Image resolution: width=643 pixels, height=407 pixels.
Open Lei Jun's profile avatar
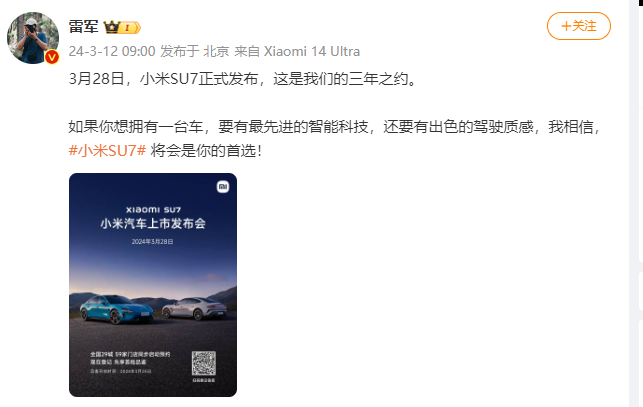pos(33,38)
